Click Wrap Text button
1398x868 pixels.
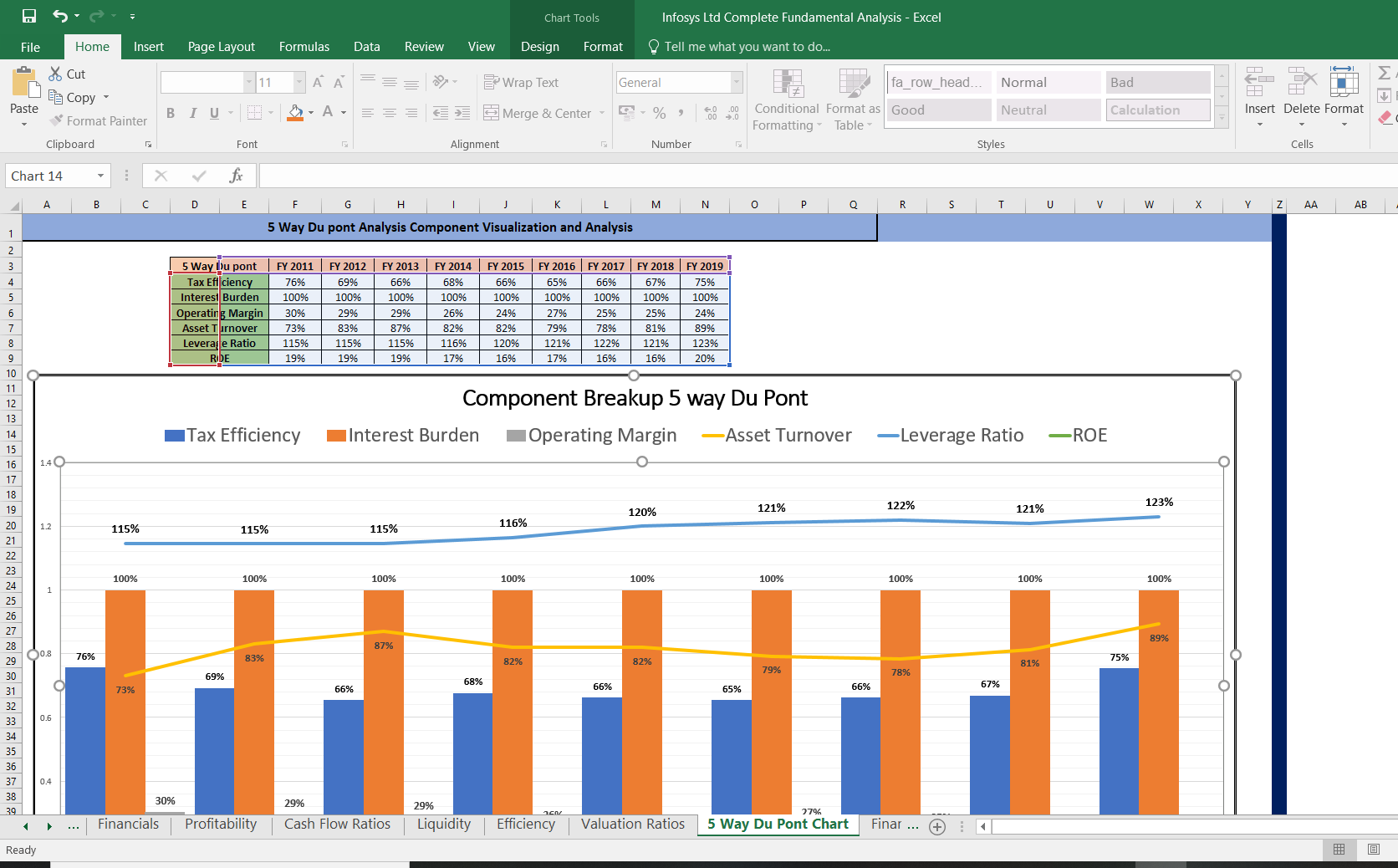click(x=521, y=82)
